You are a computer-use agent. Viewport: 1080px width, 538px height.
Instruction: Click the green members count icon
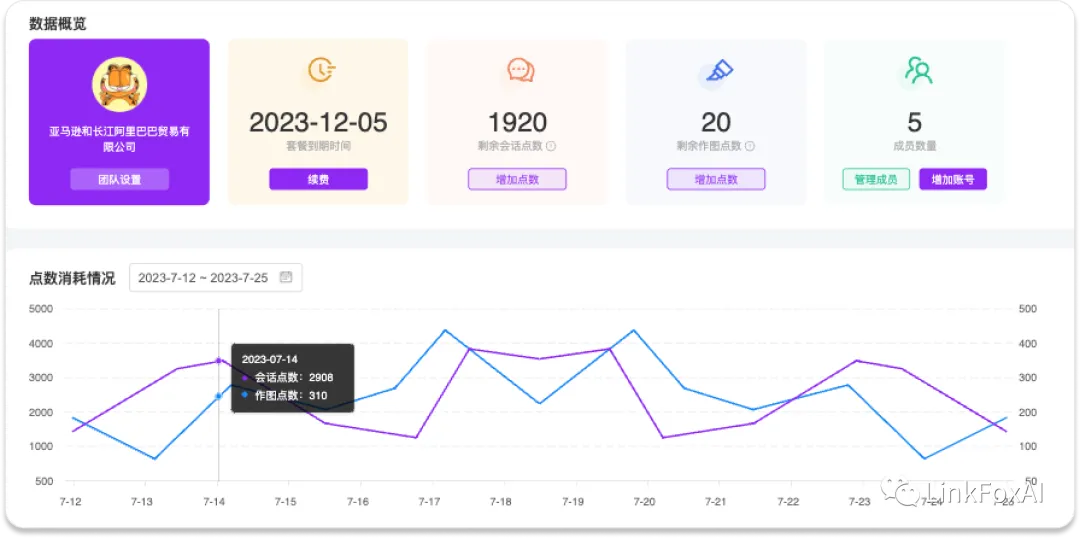coord(918,70)
